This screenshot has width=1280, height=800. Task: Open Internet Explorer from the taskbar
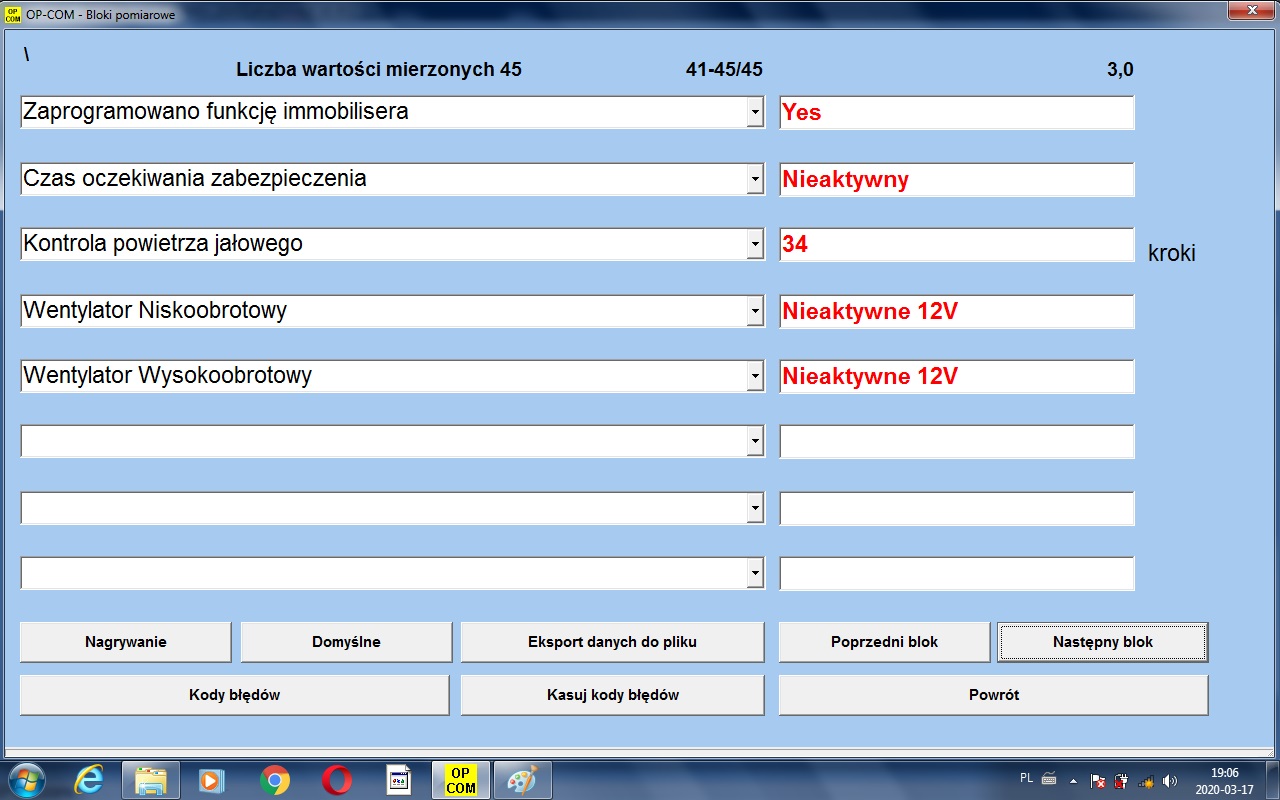pos(88,780)
